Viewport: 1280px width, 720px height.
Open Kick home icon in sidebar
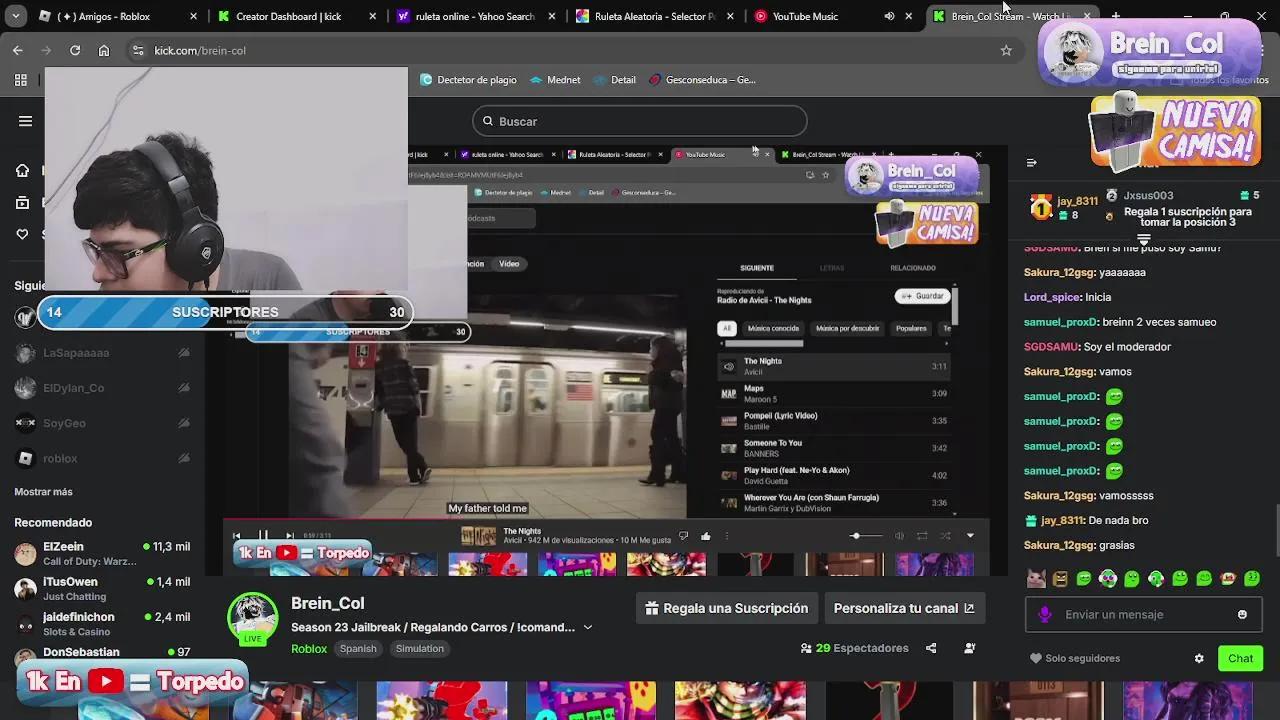click(22, 171)
